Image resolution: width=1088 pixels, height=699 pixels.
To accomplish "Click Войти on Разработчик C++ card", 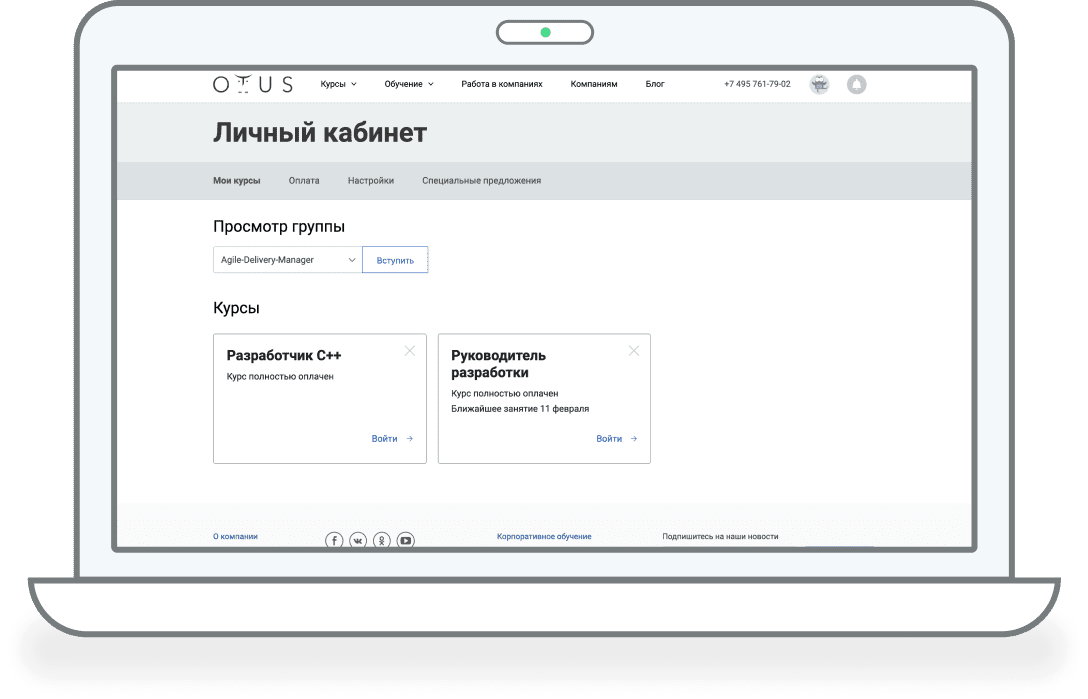I will [391, 439].
